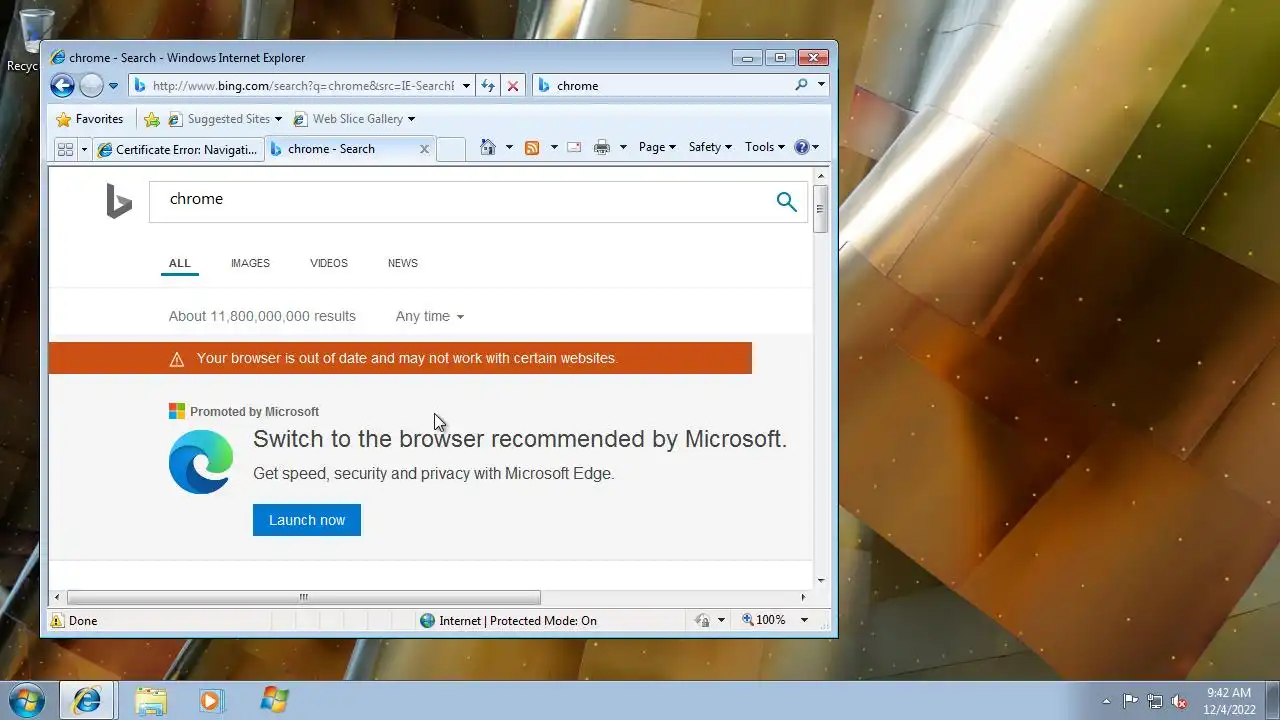Open the Help question mark menu
The height and width of the screenshot is (720, 1280).
806,147
